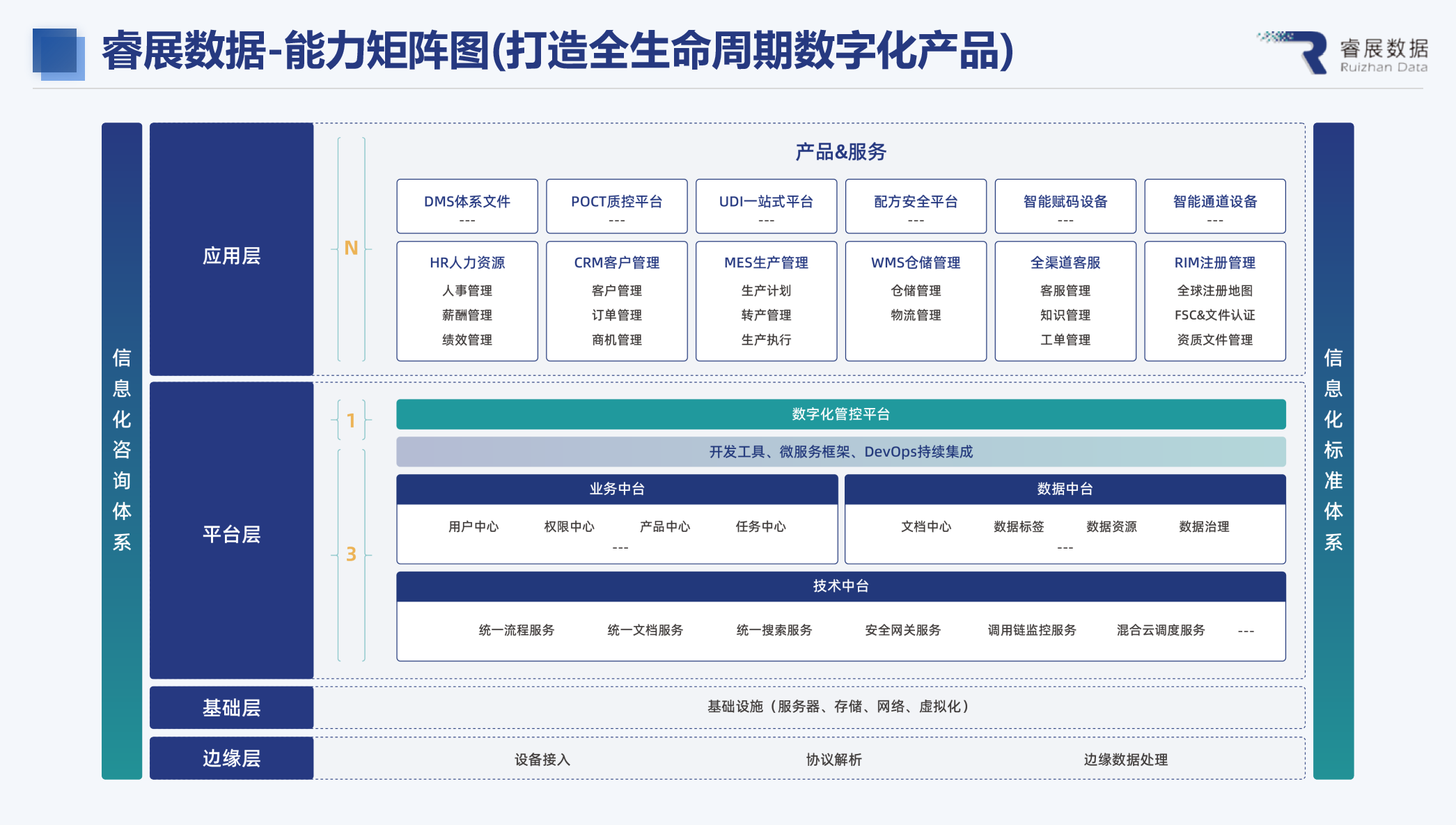Click the Ruizhan Data logo
Screen dimensions: 1456x825
1343,52
